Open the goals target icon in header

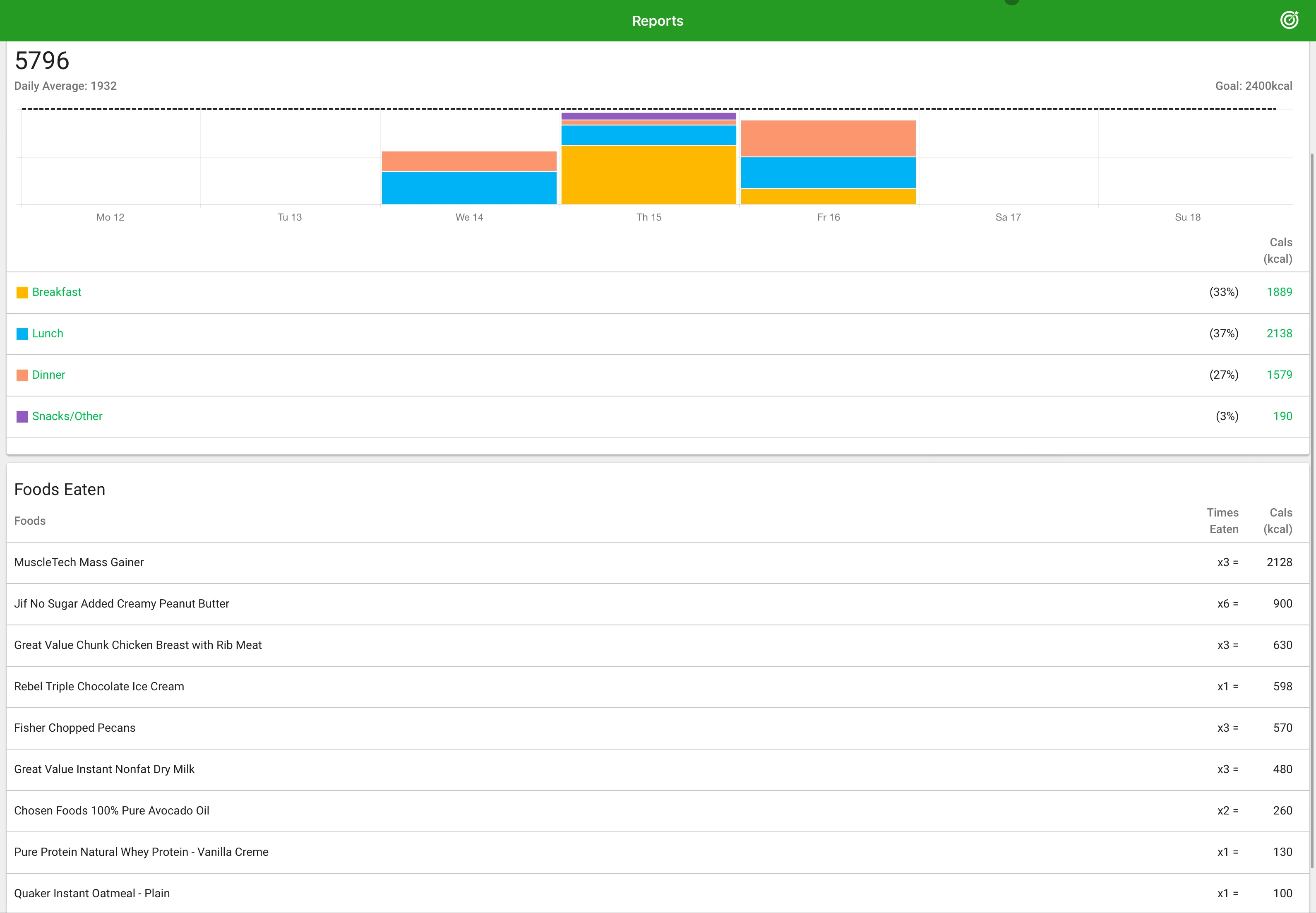coord(1289,20)
